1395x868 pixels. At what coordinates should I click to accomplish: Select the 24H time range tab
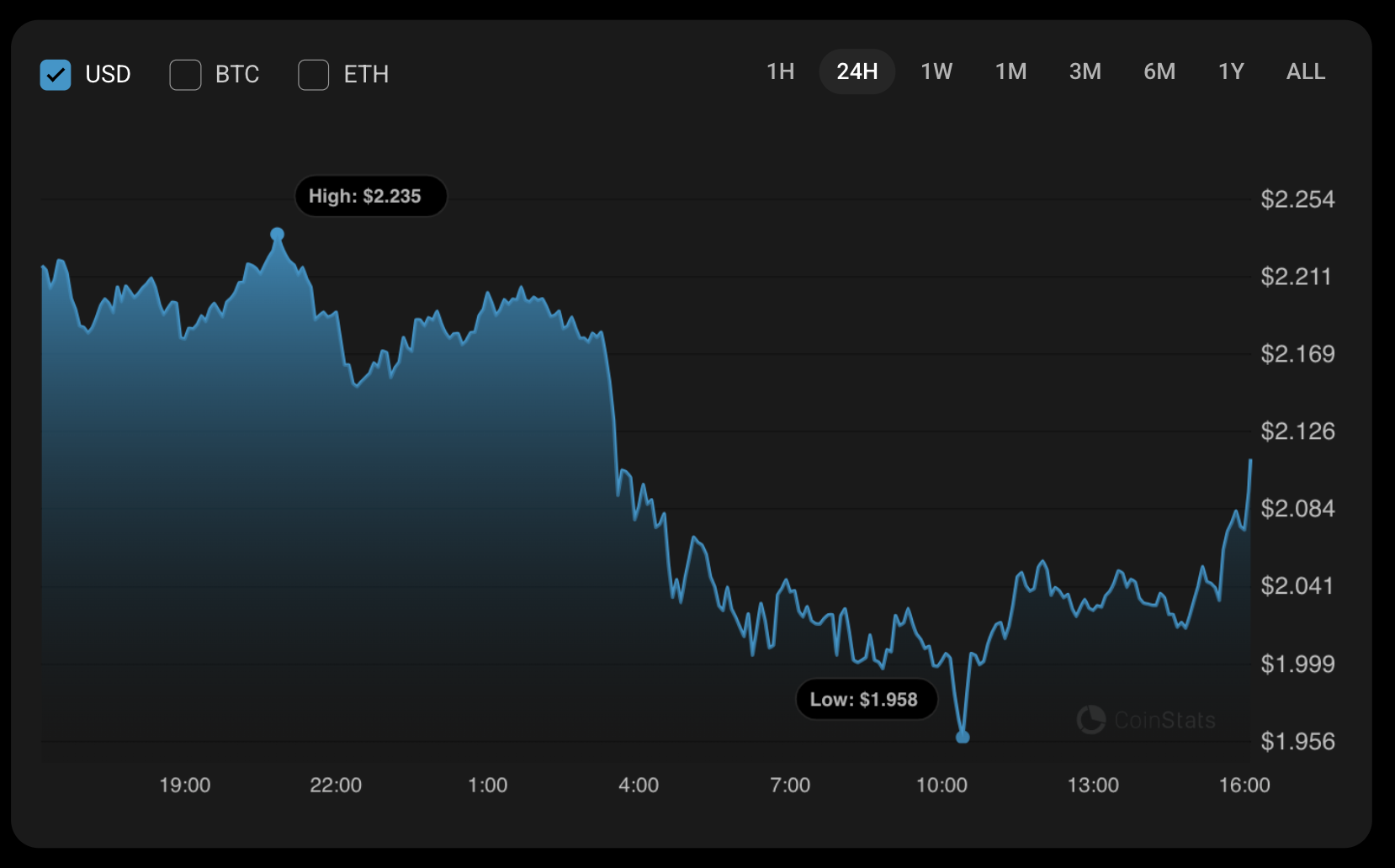click(x=857, y=71)
